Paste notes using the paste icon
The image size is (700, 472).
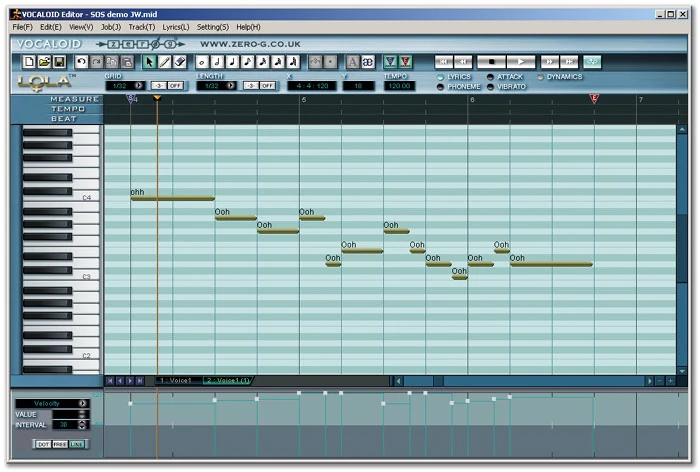point(127,62)
